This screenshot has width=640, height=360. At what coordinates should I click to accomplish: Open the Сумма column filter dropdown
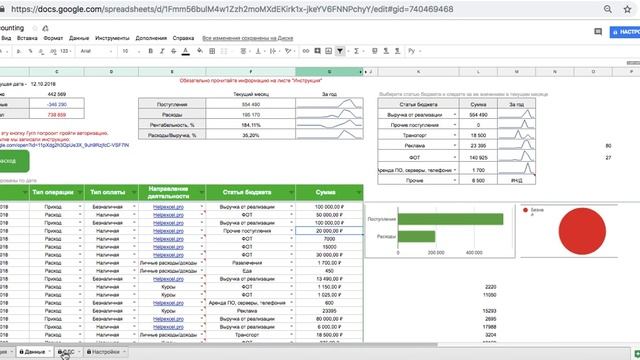coord(359,192)
